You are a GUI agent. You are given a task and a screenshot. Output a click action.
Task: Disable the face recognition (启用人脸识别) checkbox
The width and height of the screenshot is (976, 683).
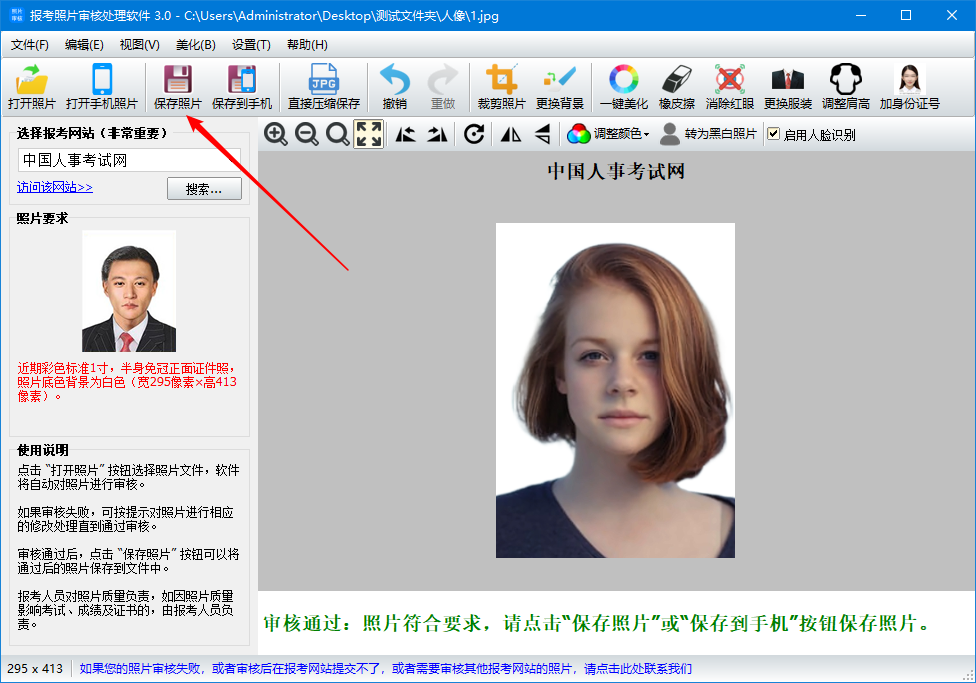point(773,134)
